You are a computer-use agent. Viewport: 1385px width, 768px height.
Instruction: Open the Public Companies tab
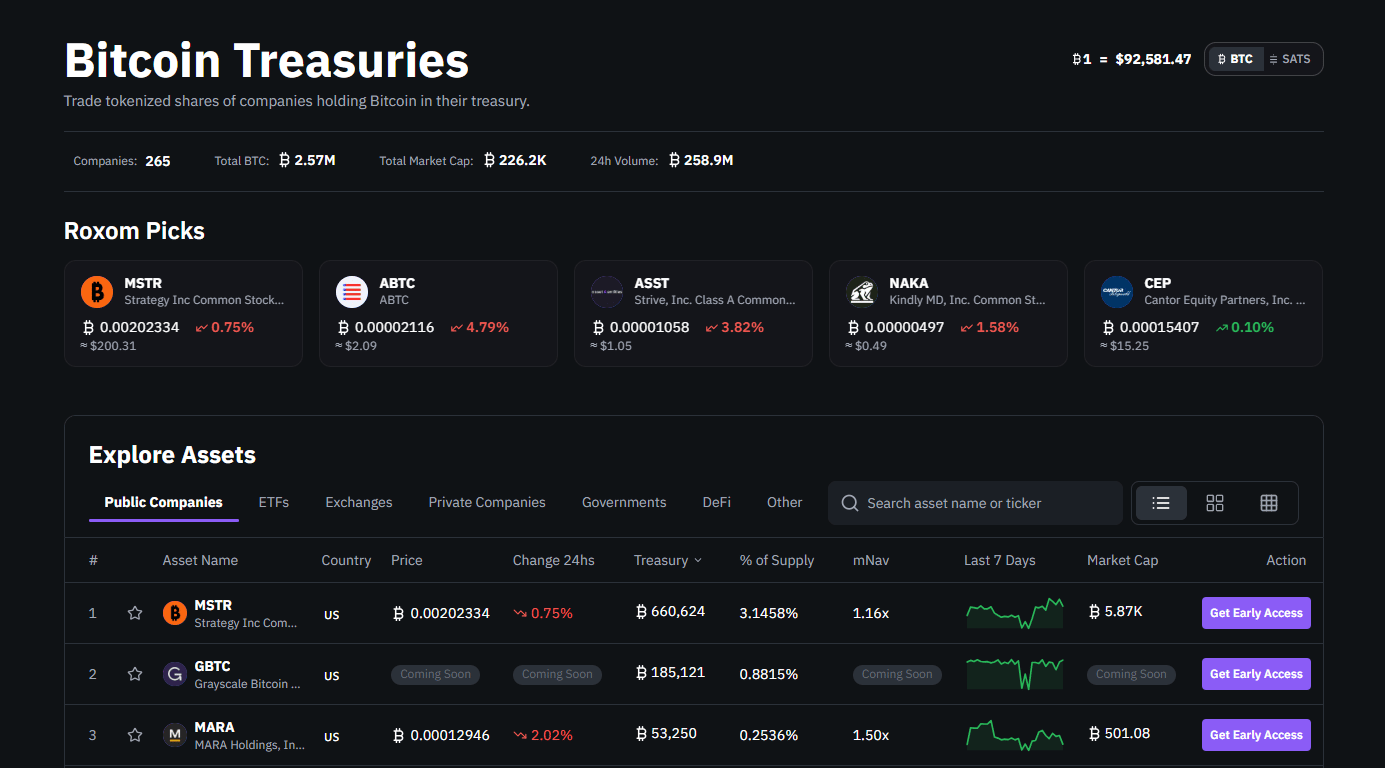pyautogui.click(x=164, y=502)
